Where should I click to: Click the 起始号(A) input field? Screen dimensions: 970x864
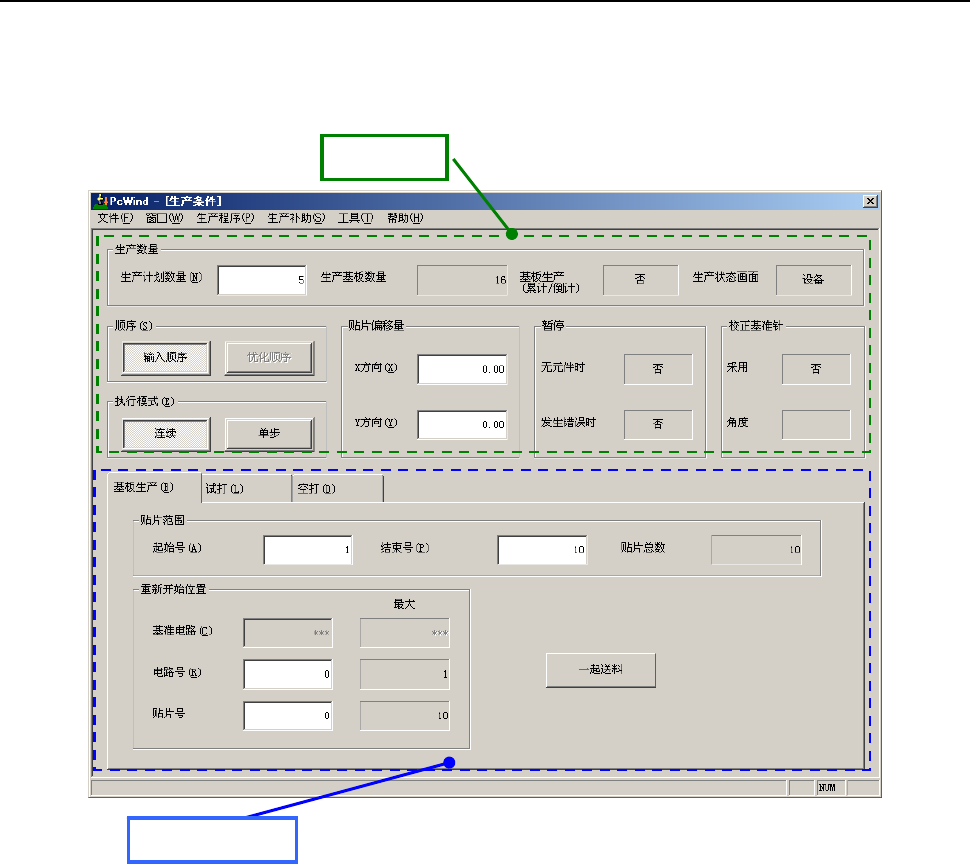click(308, 550)
